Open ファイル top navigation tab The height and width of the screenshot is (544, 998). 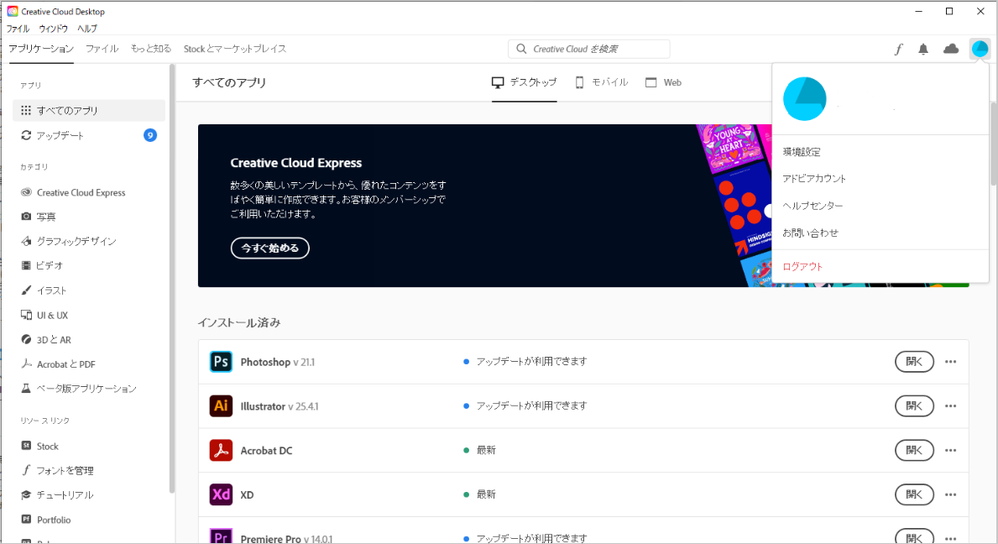click(x=102, y=49)
